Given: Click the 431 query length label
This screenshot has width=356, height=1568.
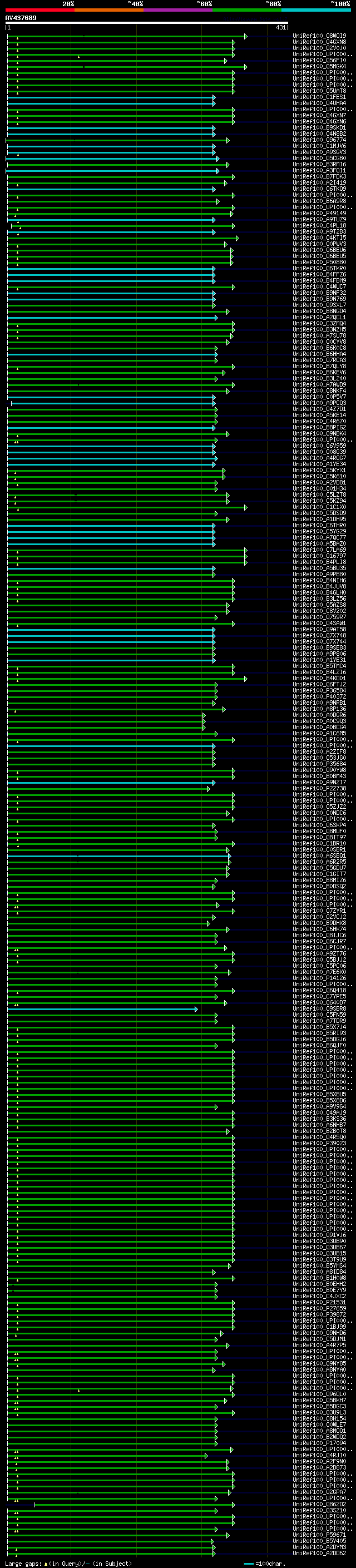Looking at the screenshot, I should [280, 27].
